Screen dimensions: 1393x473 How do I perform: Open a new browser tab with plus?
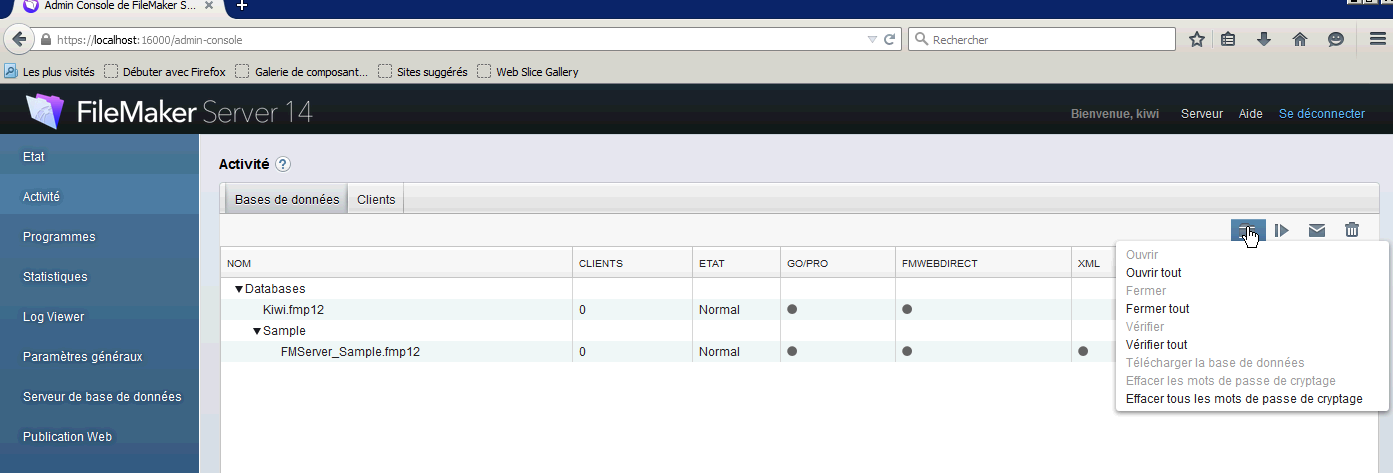click(242, 6)
